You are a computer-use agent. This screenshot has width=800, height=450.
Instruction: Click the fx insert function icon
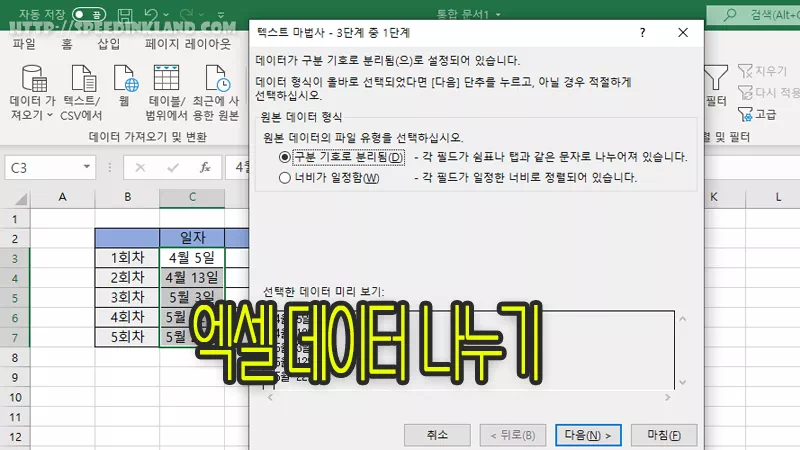[205, 168]
